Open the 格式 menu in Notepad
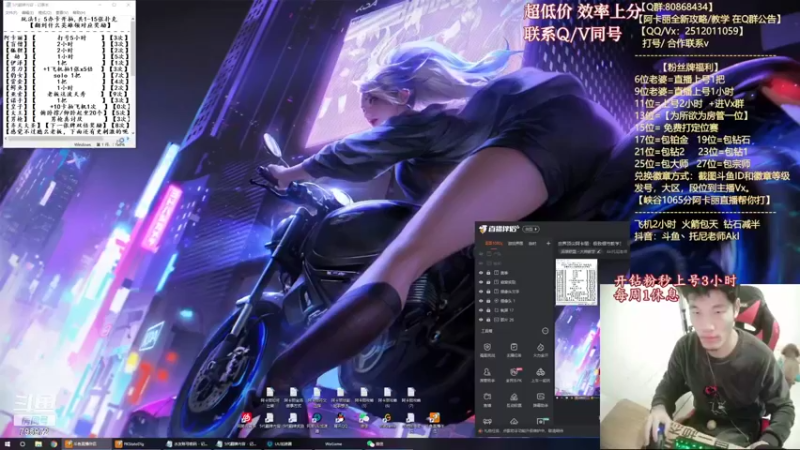The width and height of the screenshot is (800, 450). 44,13
